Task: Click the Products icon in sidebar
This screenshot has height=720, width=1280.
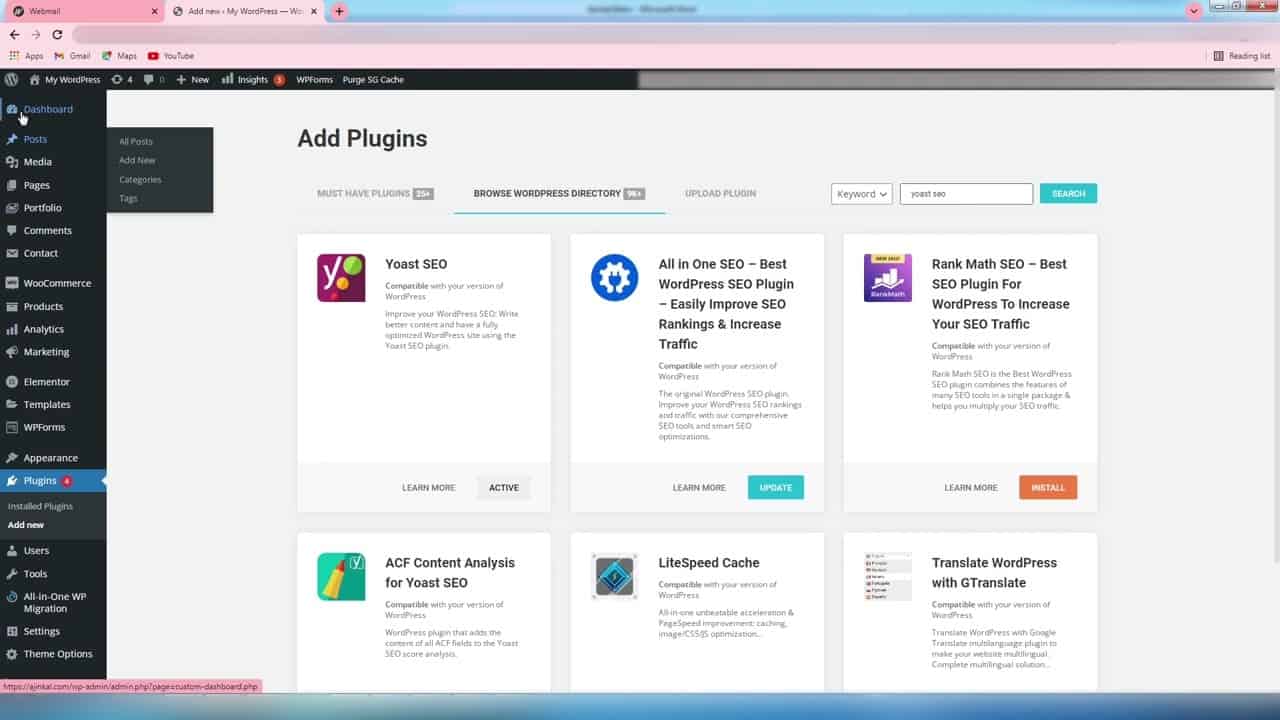Action: pos(12,307)
